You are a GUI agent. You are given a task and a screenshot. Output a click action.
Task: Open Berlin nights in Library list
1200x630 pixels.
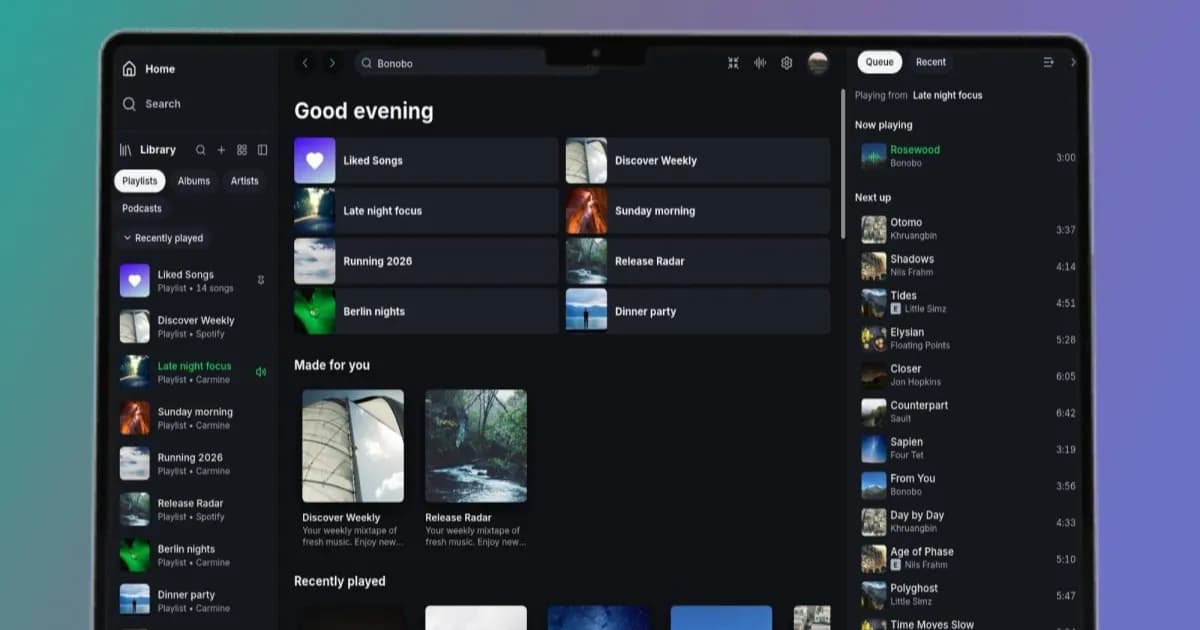194,555
